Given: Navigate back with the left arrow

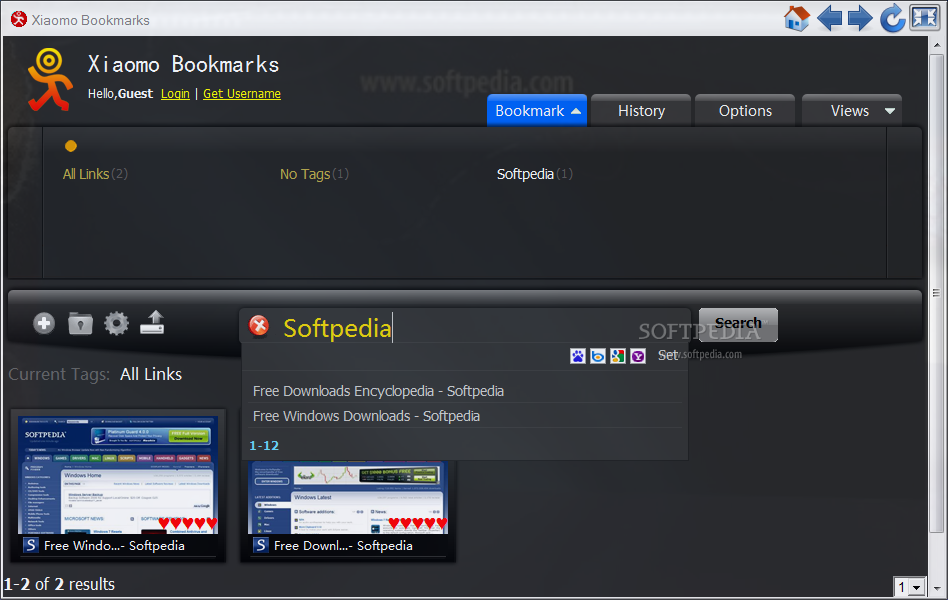Looking at the screenshot, I should coord(830,18).
